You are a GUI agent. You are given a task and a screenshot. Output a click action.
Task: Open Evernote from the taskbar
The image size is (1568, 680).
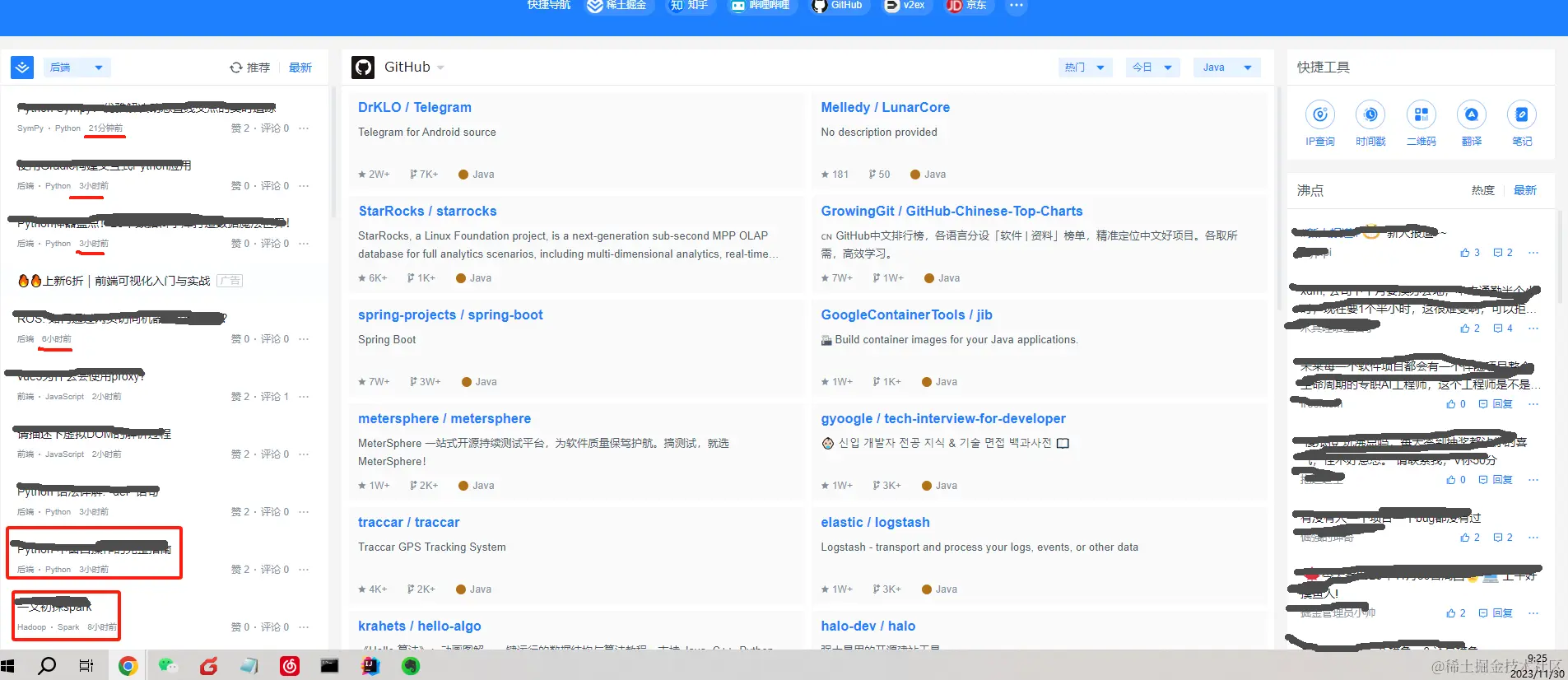coord(411,666)
